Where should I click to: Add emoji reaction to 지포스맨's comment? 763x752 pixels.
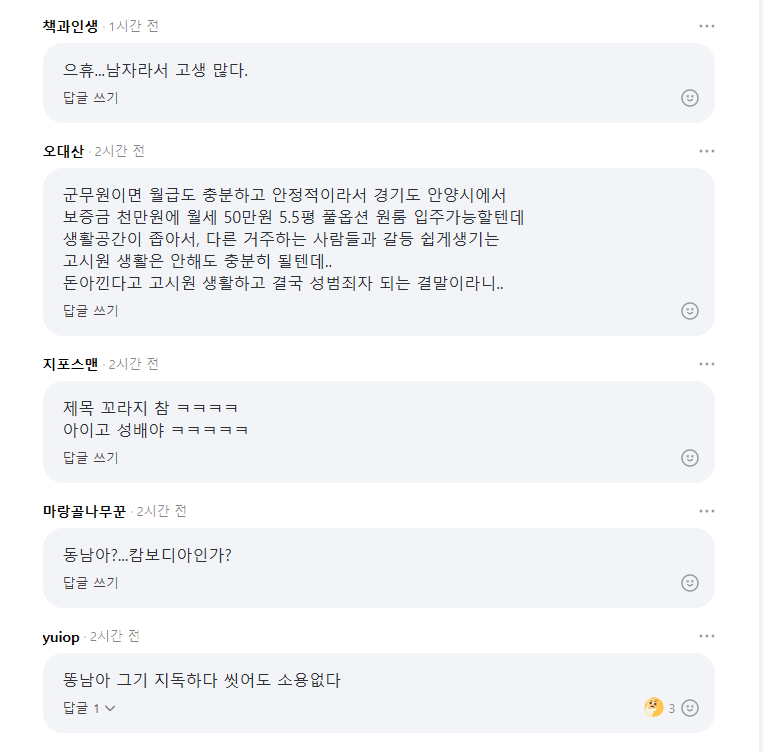(x=690, y=458)
